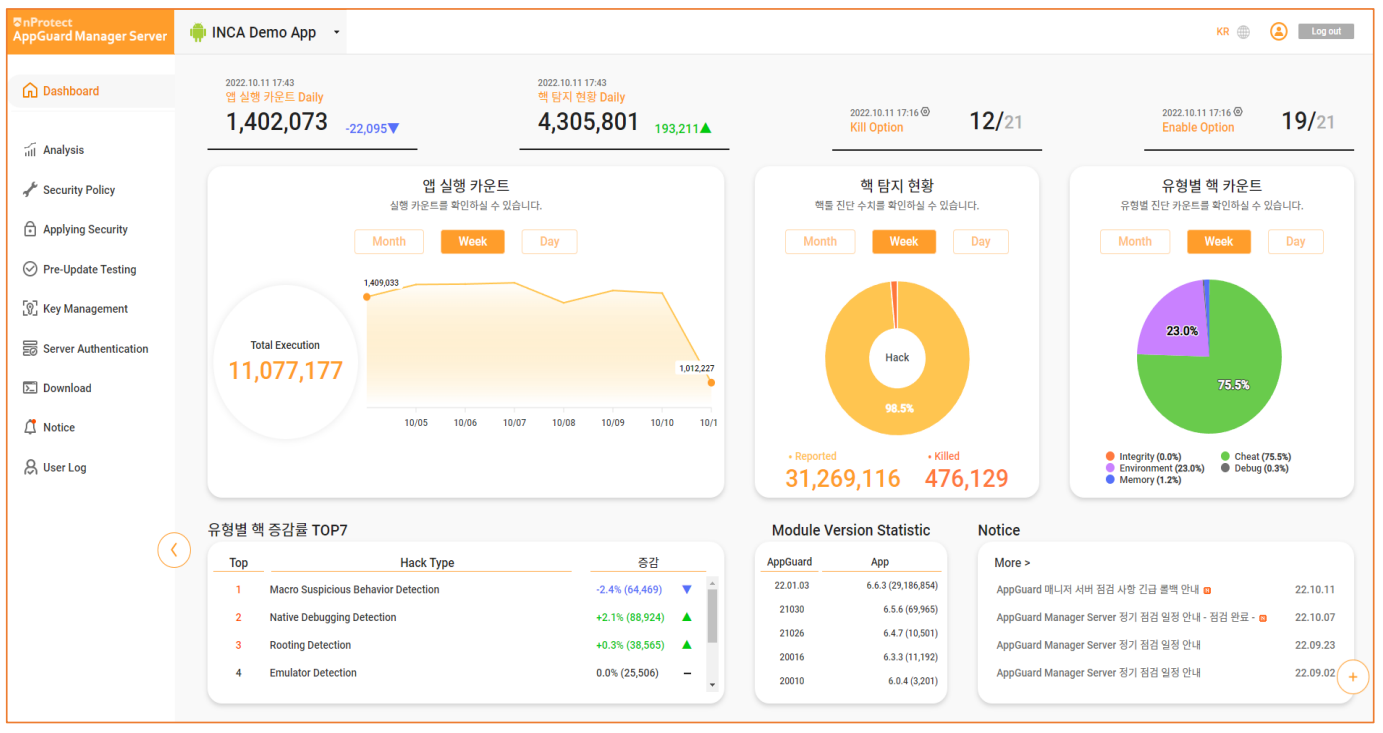Viewport: 1383px width, 733px height.
Task: Click the Enable Option label
Action: tap(1198, 127)
